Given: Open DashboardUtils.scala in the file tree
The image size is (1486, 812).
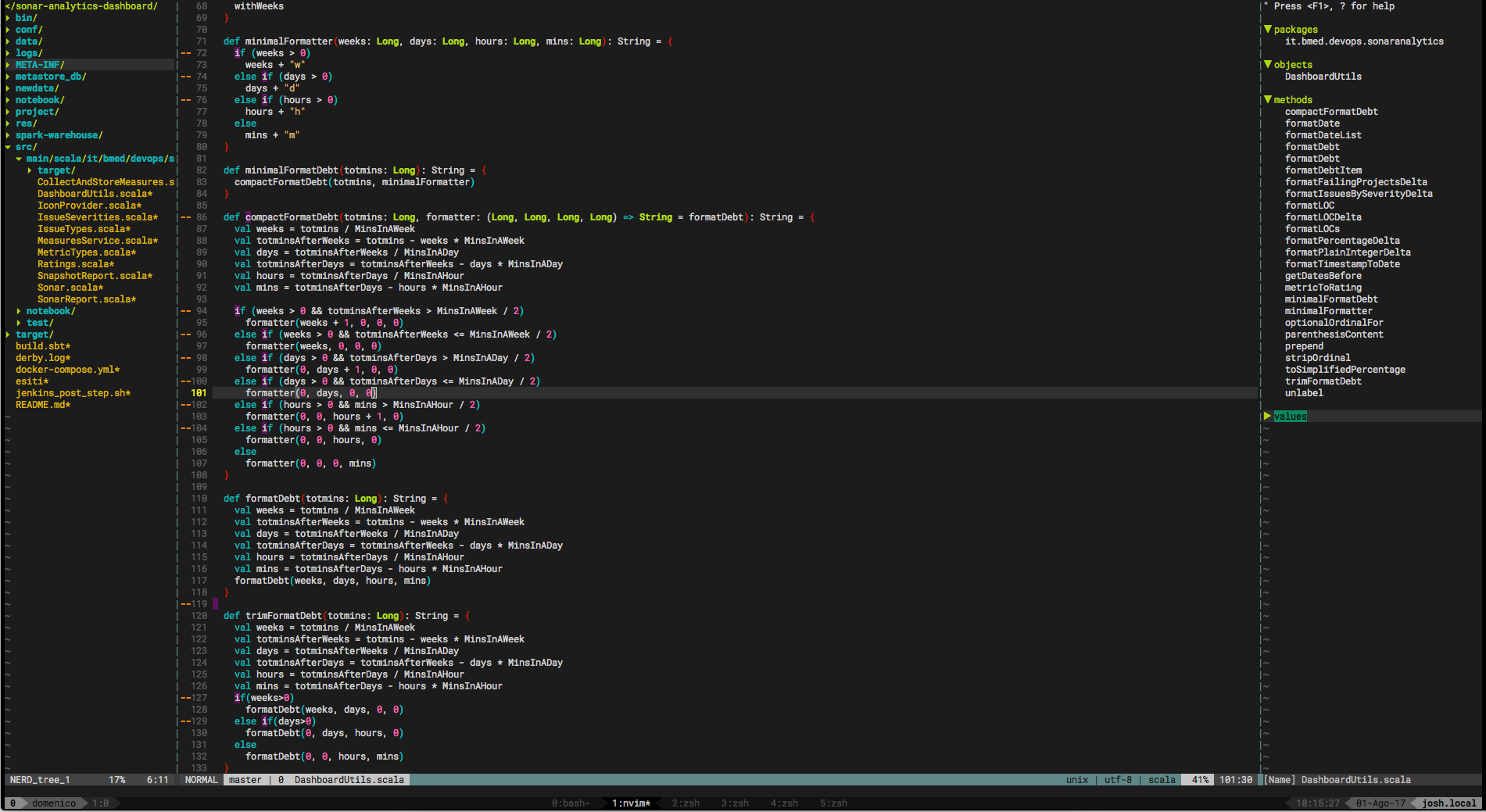Looking at the screenshot, I should (x=95, y=194).
